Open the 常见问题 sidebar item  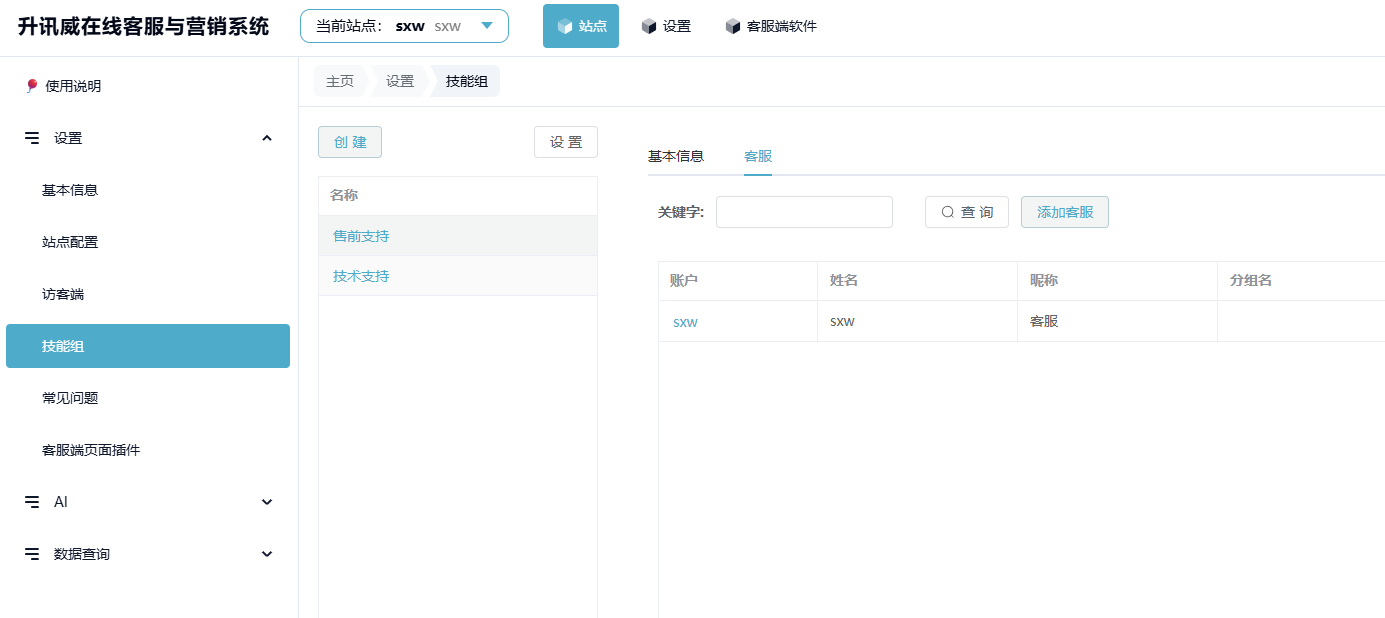pyautogui.click(x=70, y=398)
